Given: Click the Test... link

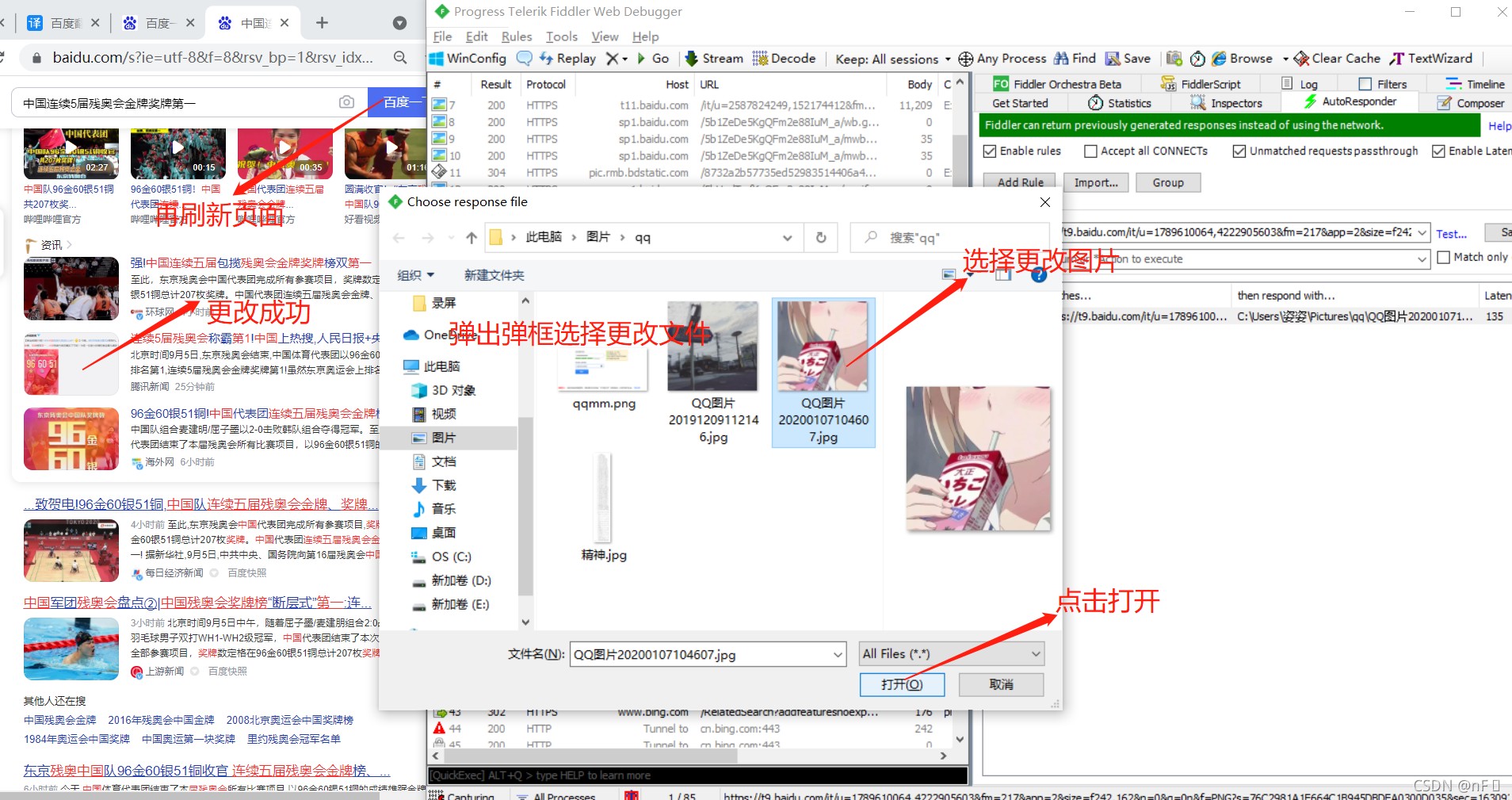Looking at the screenshot, I should click(1451, 234).
